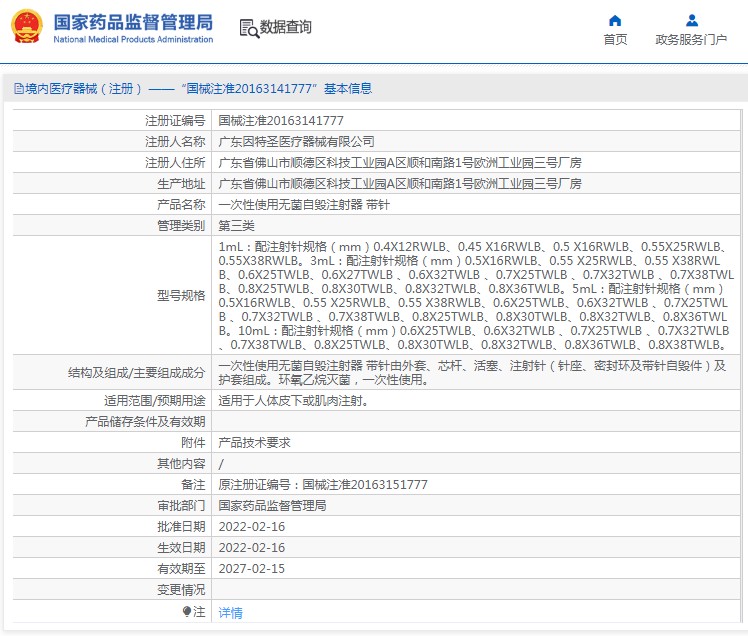Select the 审批部门 label
748x636 pixels.
pos(181,506)
